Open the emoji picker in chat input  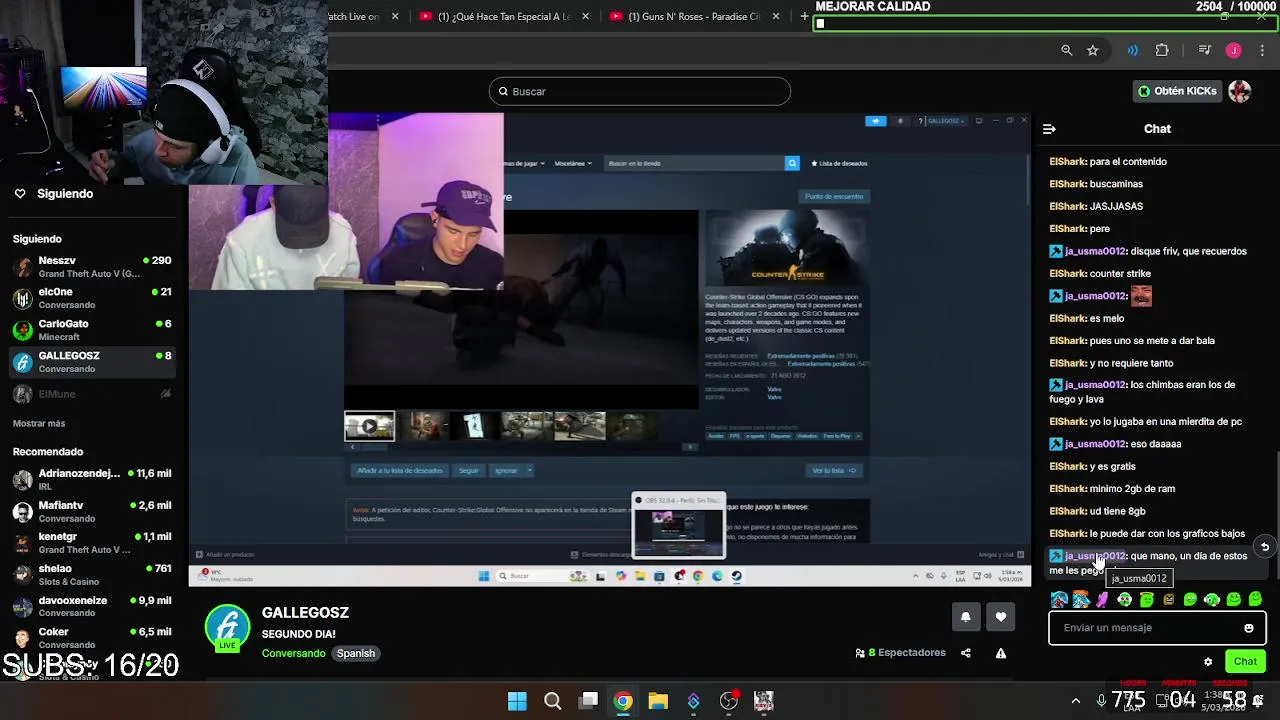click(1249, 628)
